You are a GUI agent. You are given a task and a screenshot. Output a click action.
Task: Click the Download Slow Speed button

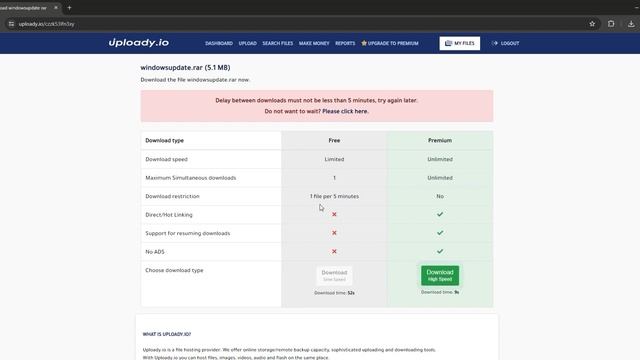334,276
